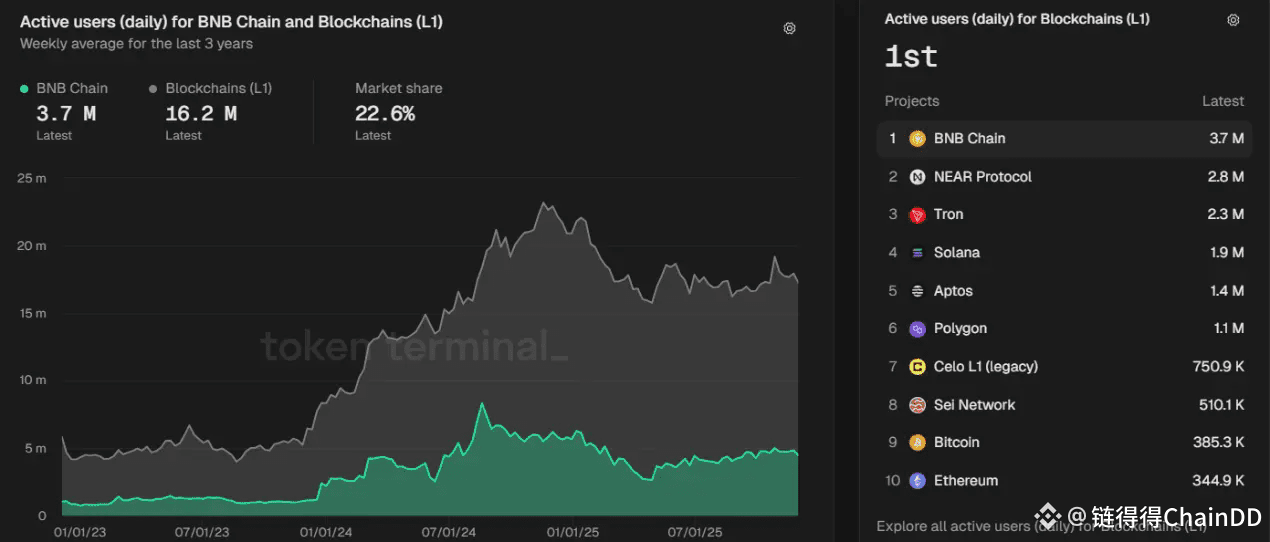The width and height of the screenshot is (1270, 542).
Task: Open chart settings gear for BNB Chain chart
Action: [x=789, y=28]
